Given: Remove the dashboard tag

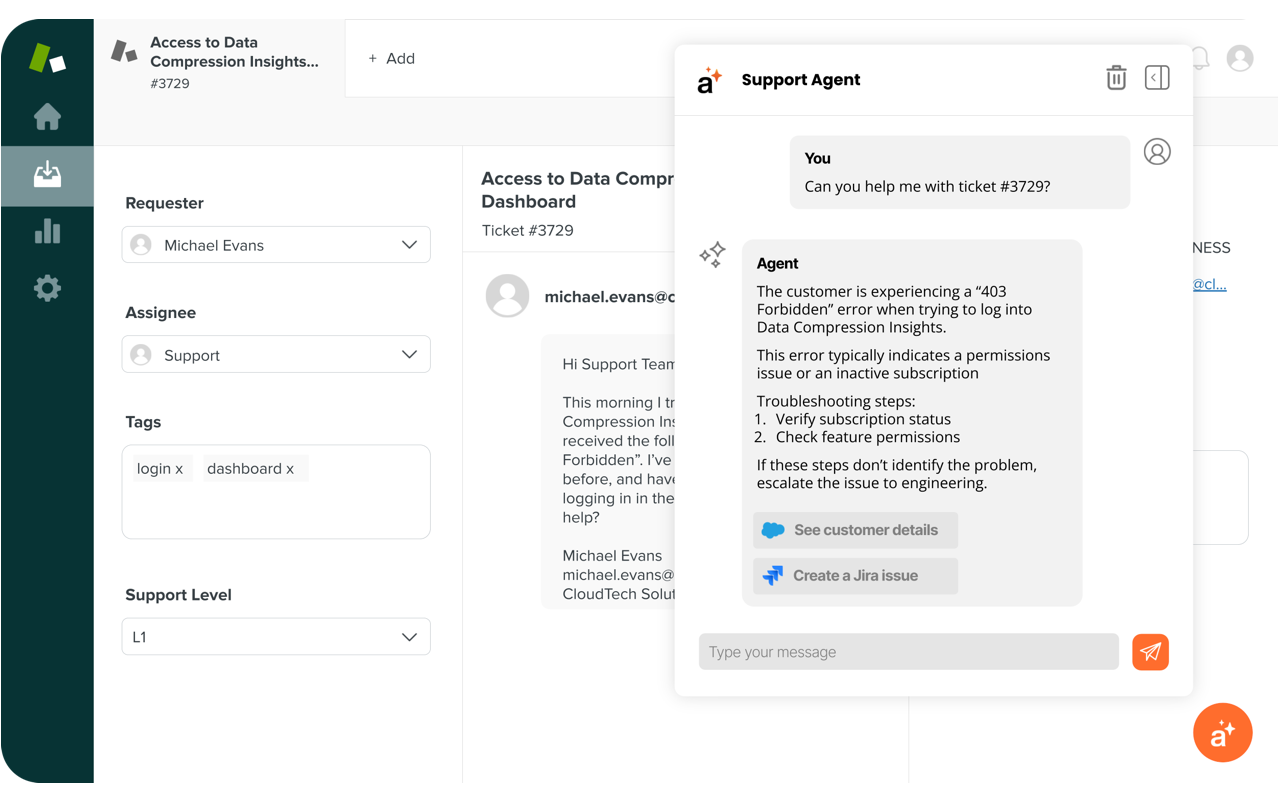Looking at the screenshot, I should coord(290,469).
